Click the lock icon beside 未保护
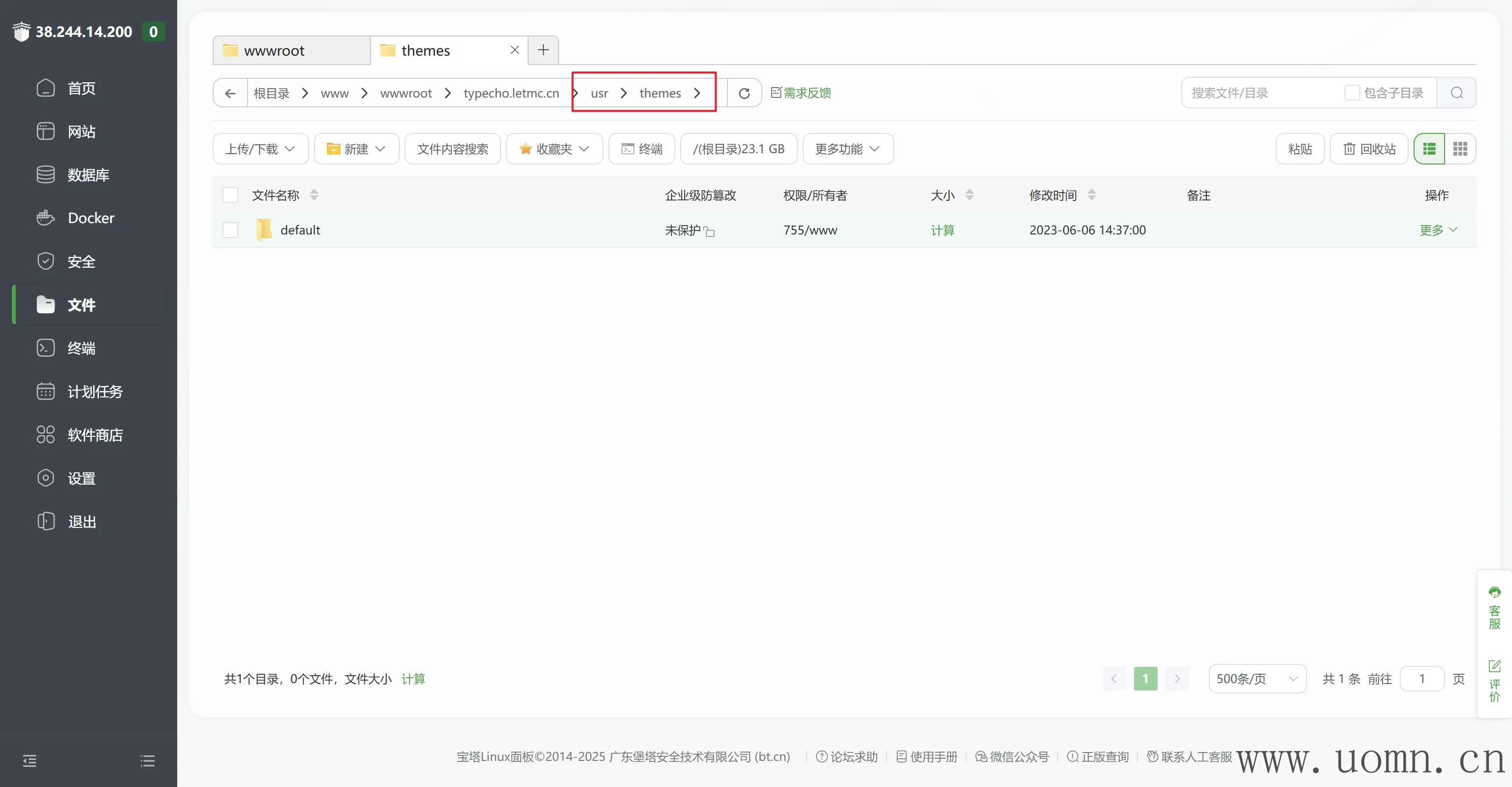1512x787 pixels. click(x=710, y=231)
